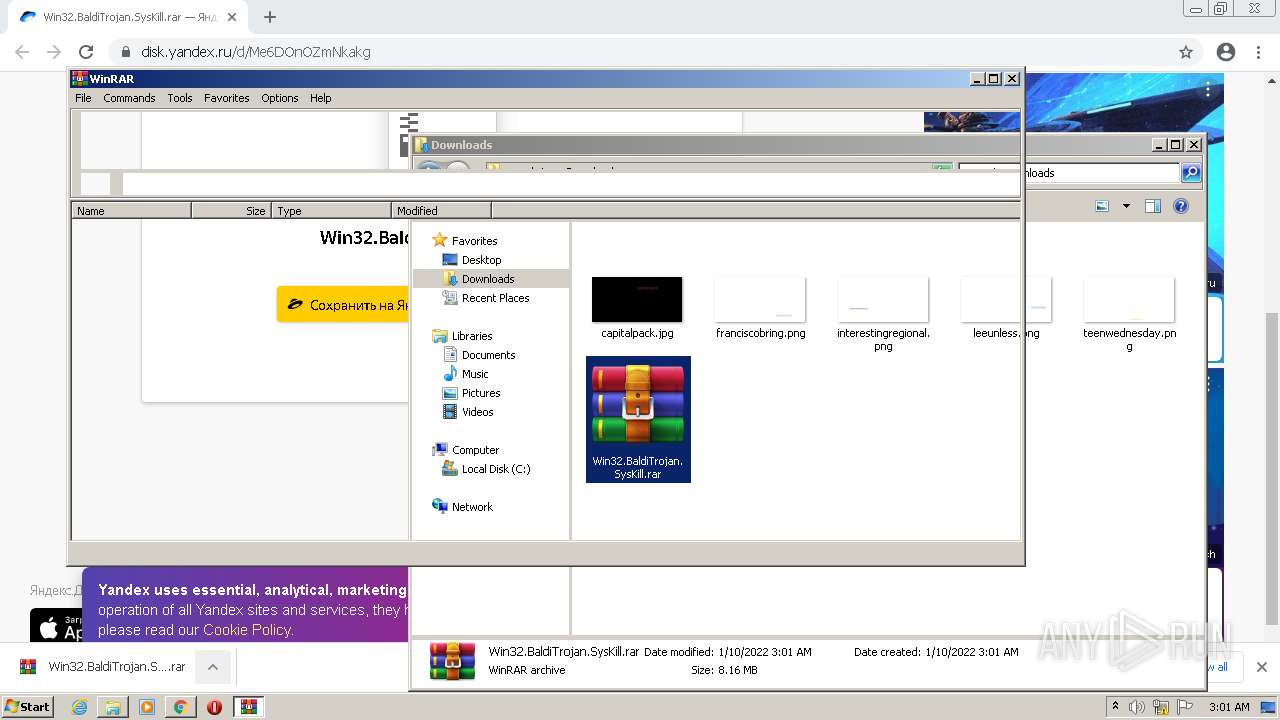
Task: Switch to WinRAR taskbar button
Action: [x=249, y=707]
